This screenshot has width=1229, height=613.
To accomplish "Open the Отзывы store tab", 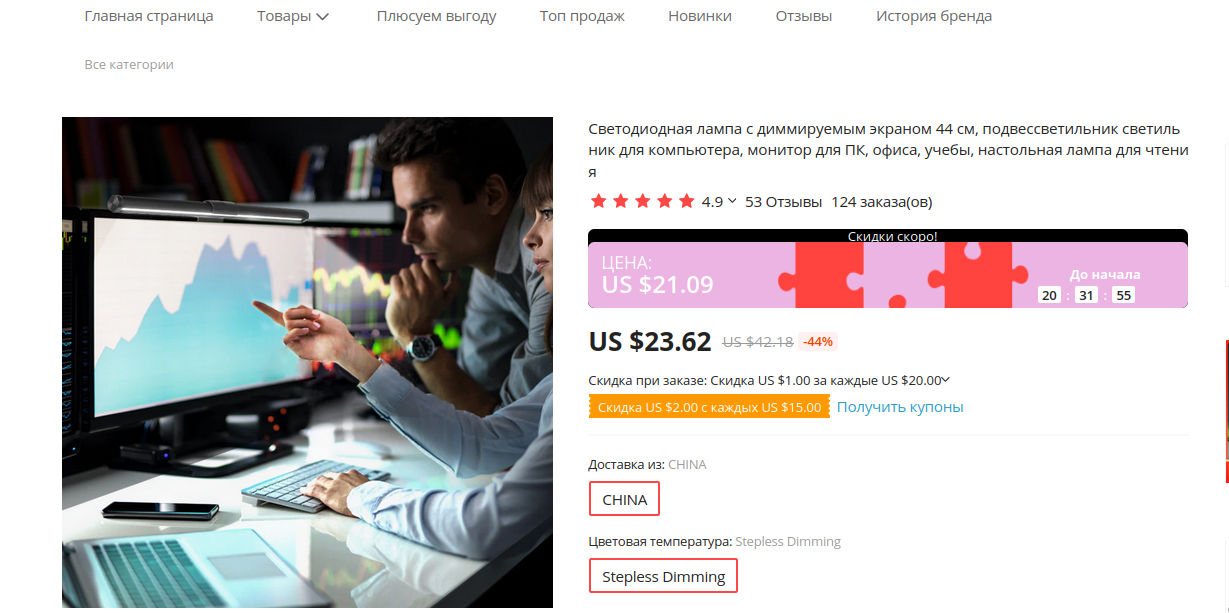I will click(804, 16).
